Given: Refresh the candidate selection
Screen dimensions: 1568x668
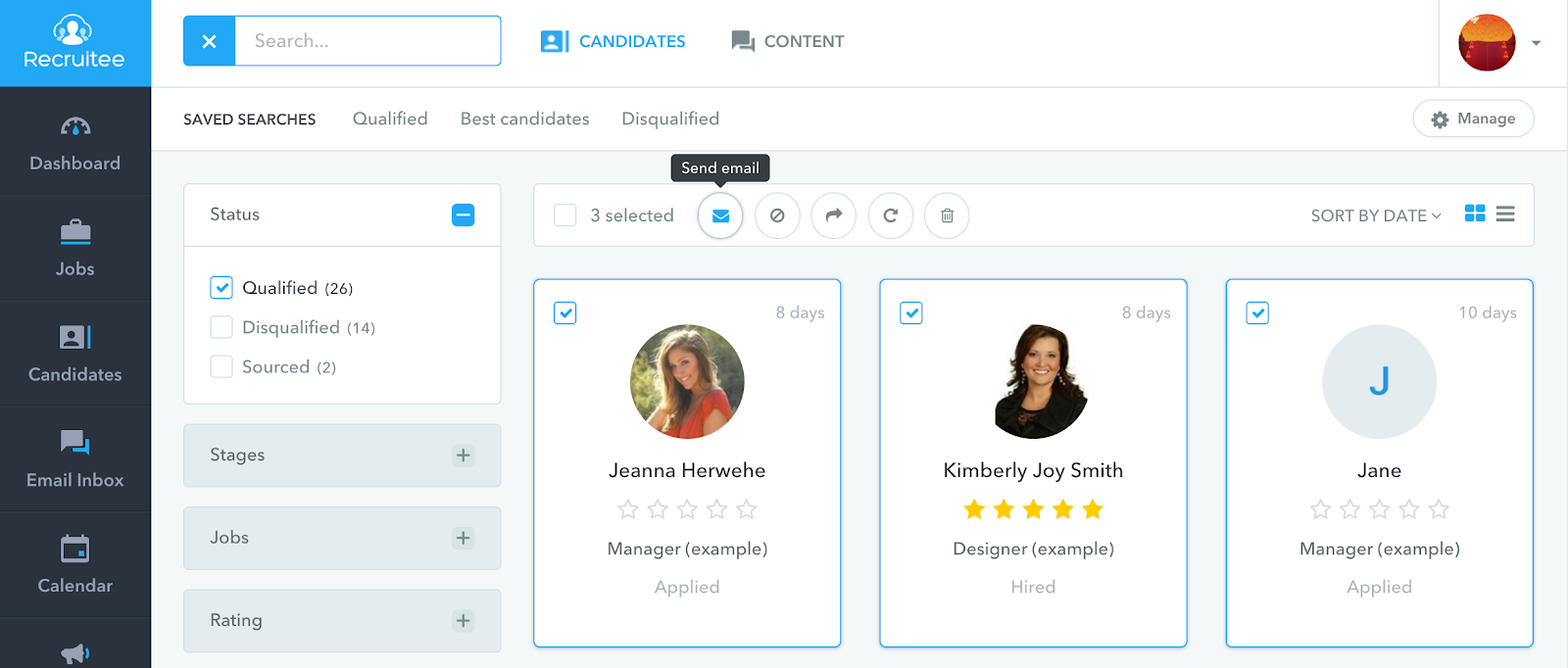Looking at the screenshot, I should [890, 215].
